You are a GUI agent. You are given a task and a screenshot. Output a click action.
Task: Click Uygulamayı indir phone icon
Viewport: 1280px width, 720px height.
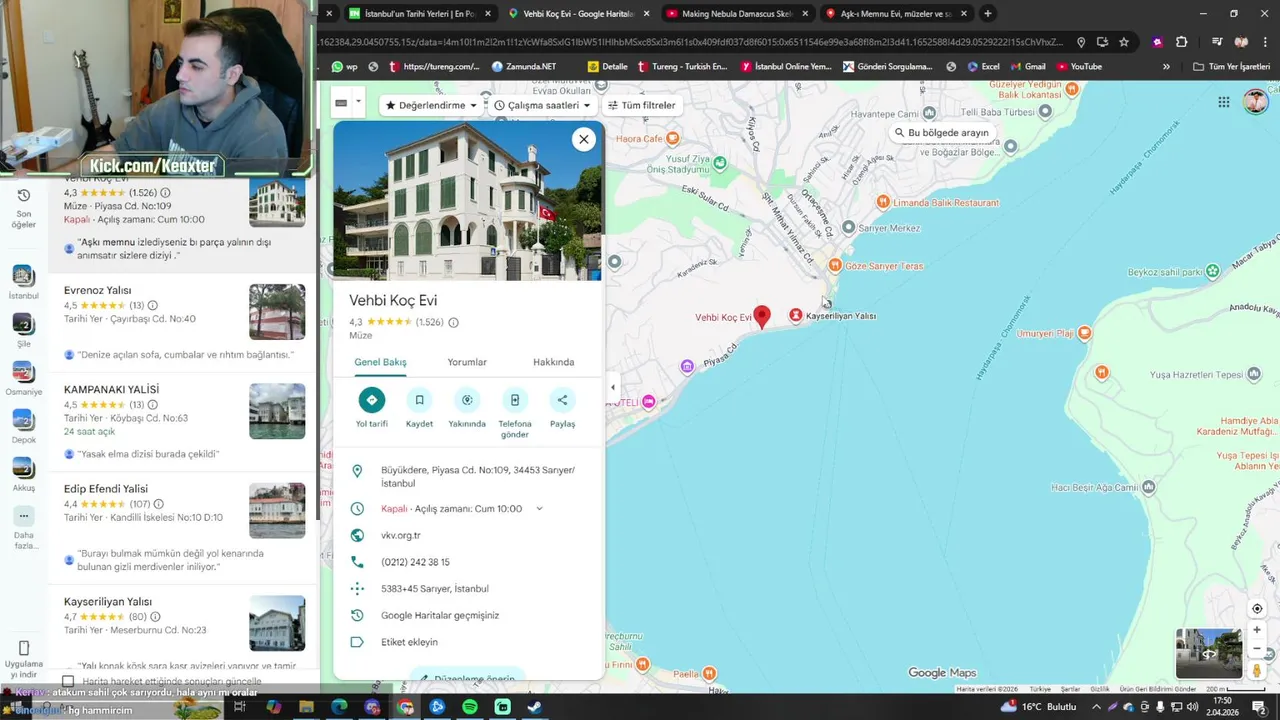coord(24,648)
